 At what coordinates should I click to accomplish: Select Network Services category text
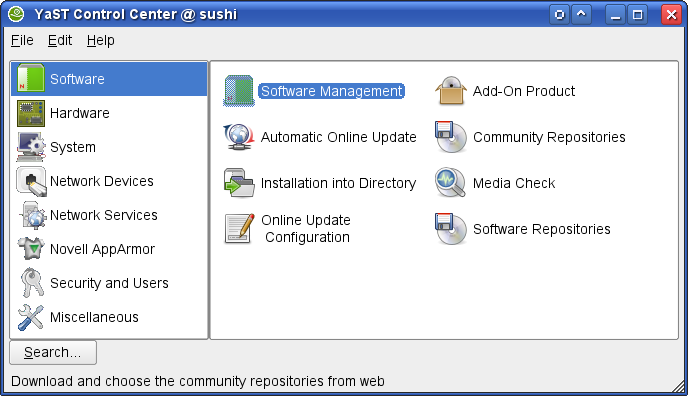(104, 215)
